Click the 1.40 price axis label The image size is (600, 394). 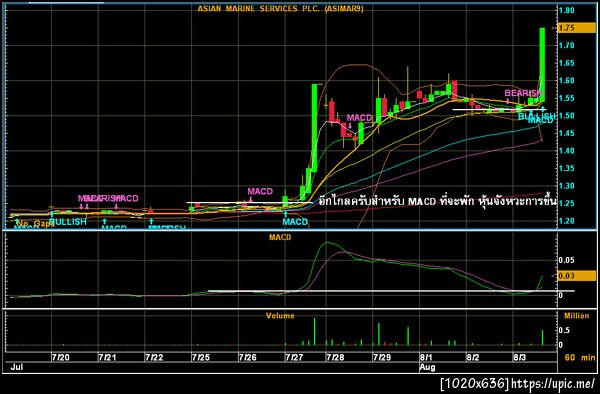tap(566, 151)
